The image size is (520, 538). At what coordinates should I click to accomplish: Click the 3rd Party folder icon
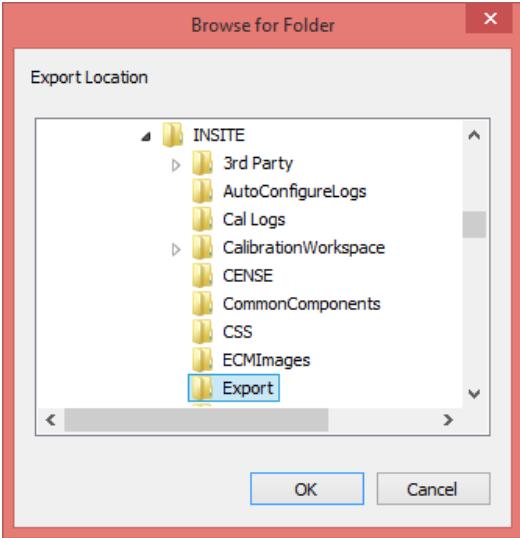pyautogui.click(x=202, y=163)
